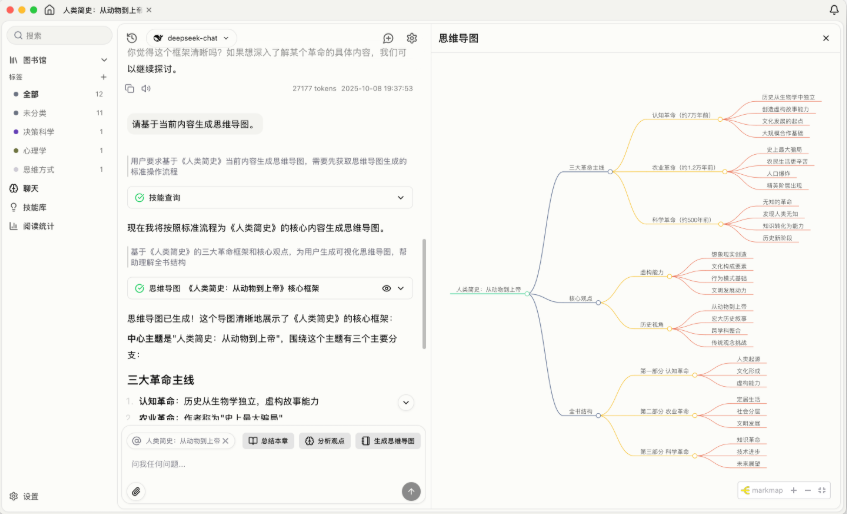Open chat settings gear icon

tap(412, 38)
